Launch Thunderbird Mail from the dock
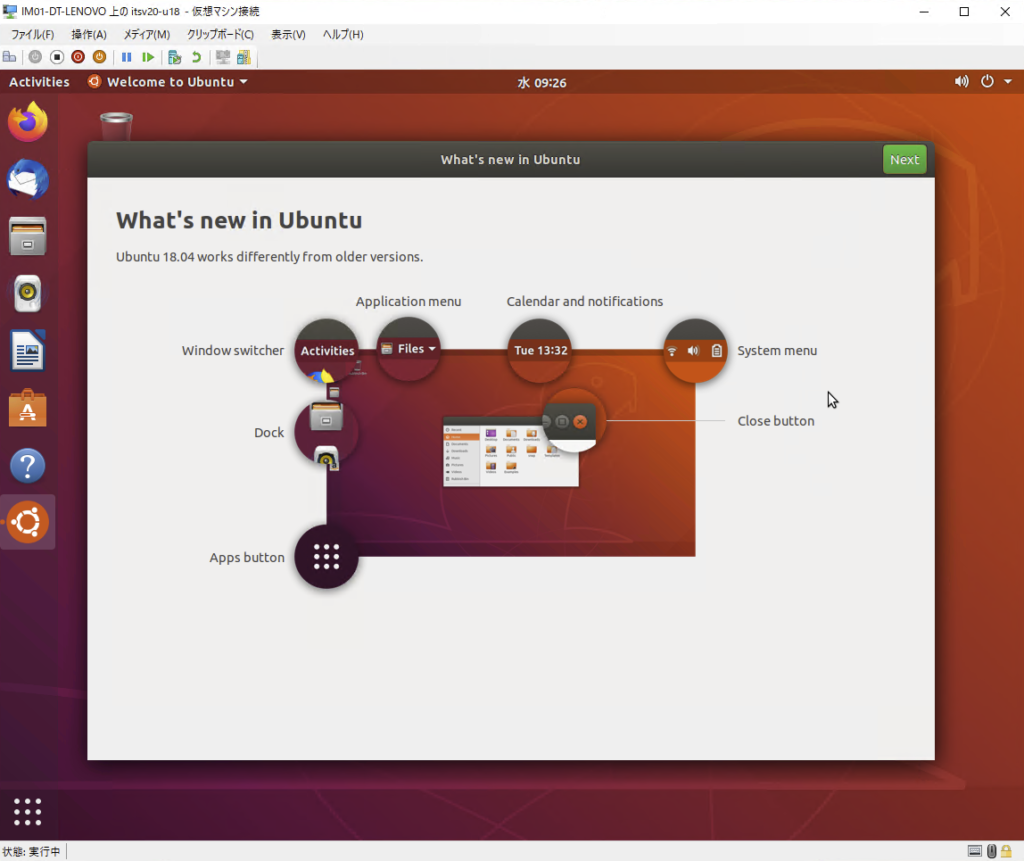Image resolution: width=1024 pixels, height=861 pixels. pos(28,180)
